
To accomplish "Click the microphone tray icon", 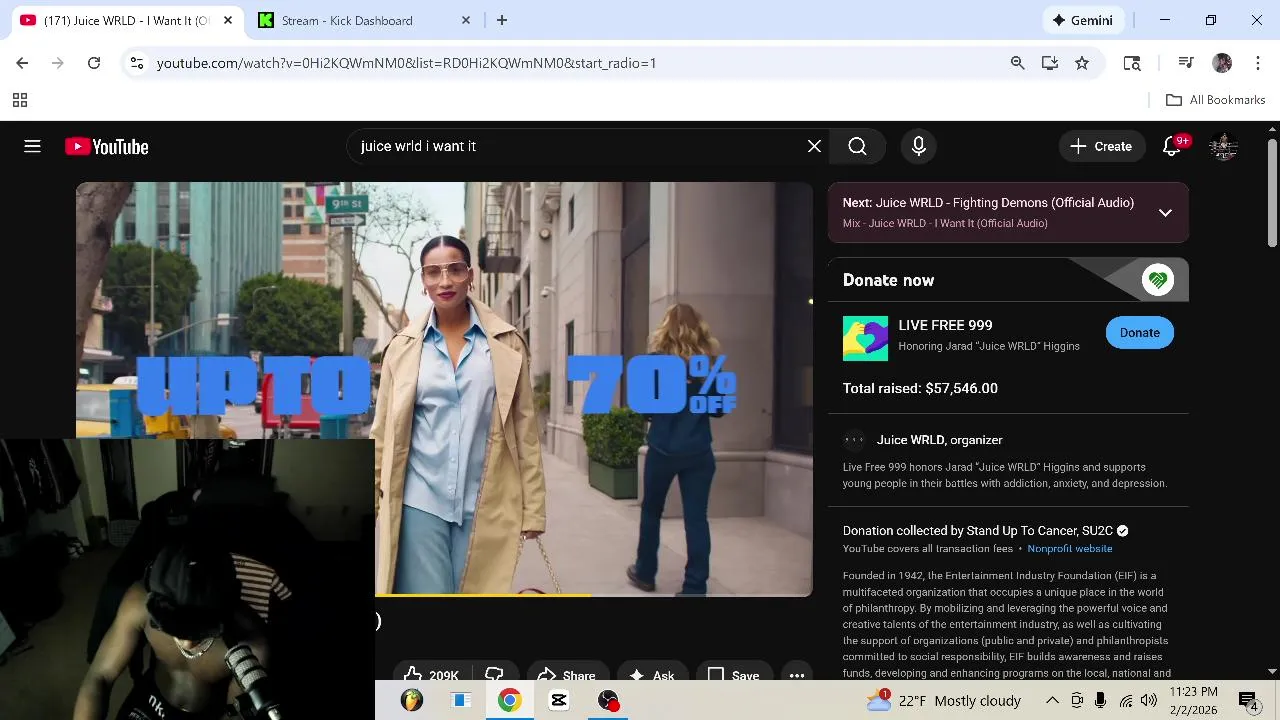I will point(1101,701).
